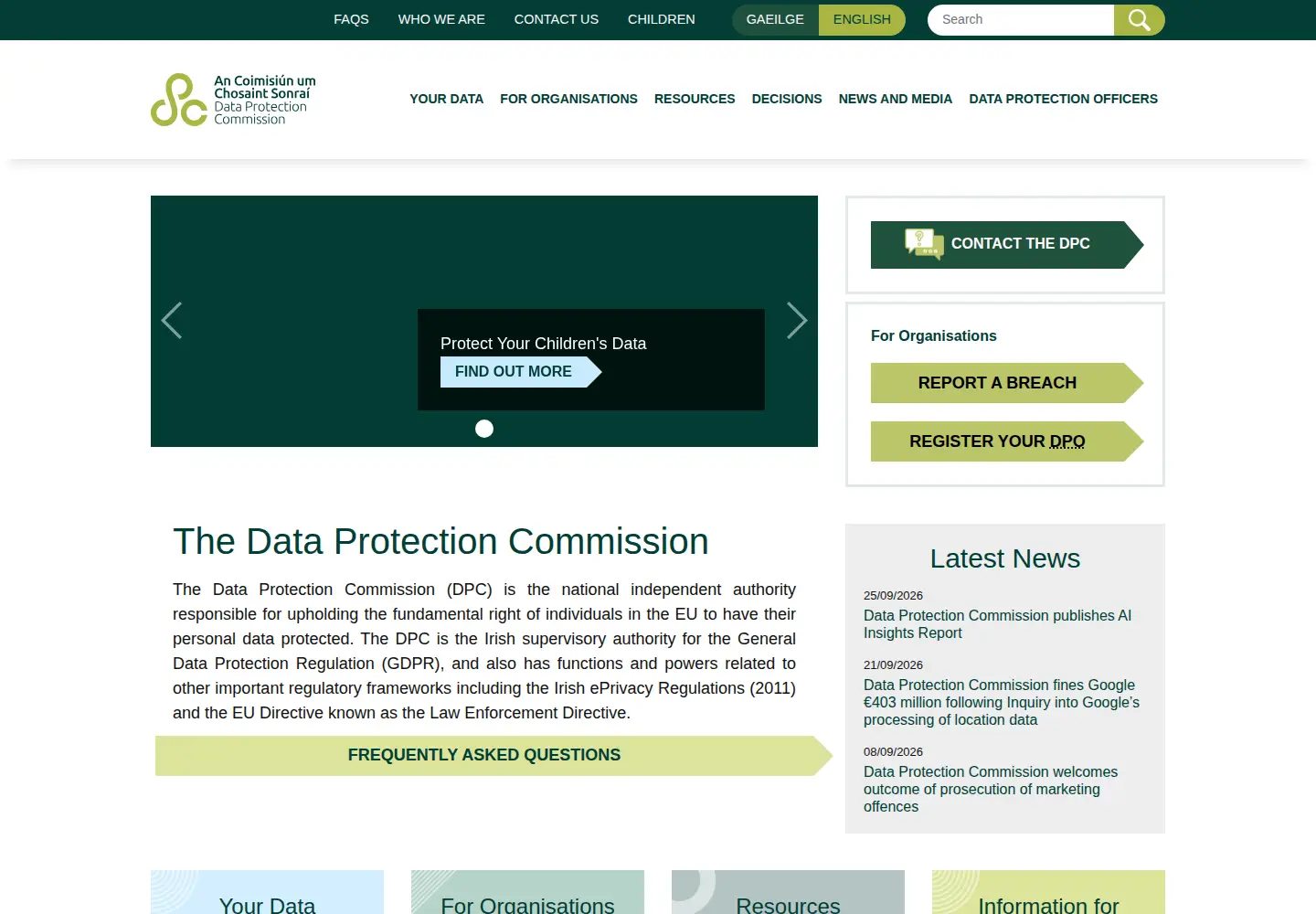Viewport: 1316px width, 914px height.
Task: Open the Resources card
Action: 788,893
